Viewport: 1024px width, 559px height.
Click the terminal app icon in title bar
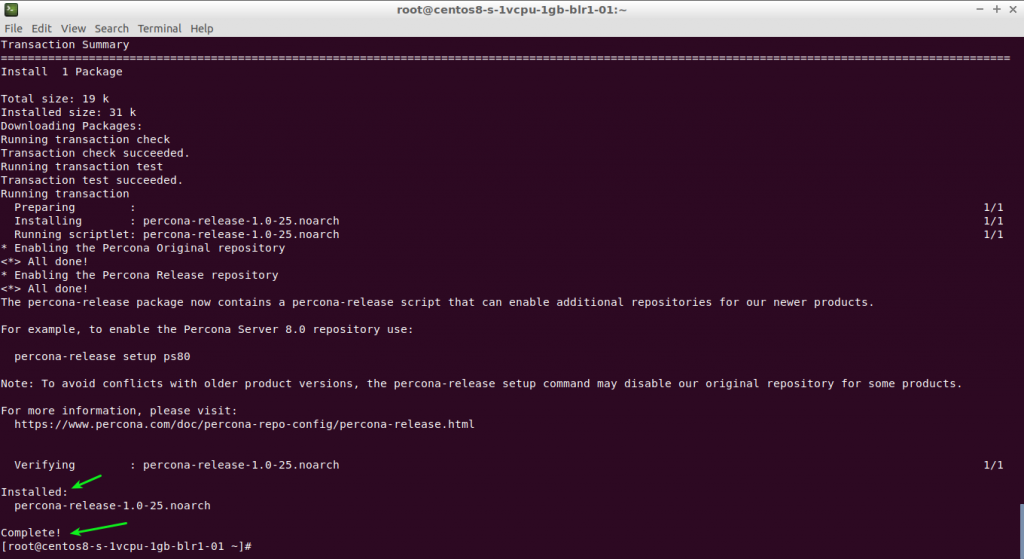click(x=10, y=9)
